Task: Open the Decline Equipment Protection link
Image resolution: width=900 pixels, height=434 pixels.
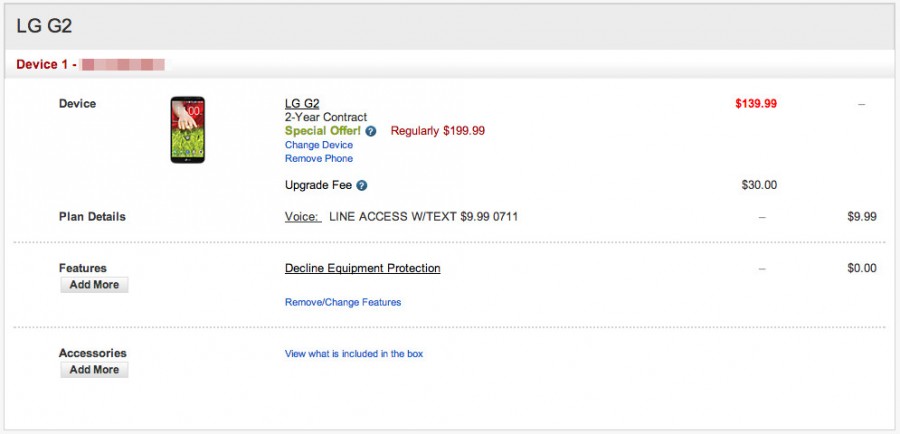Action: [362, 268]
